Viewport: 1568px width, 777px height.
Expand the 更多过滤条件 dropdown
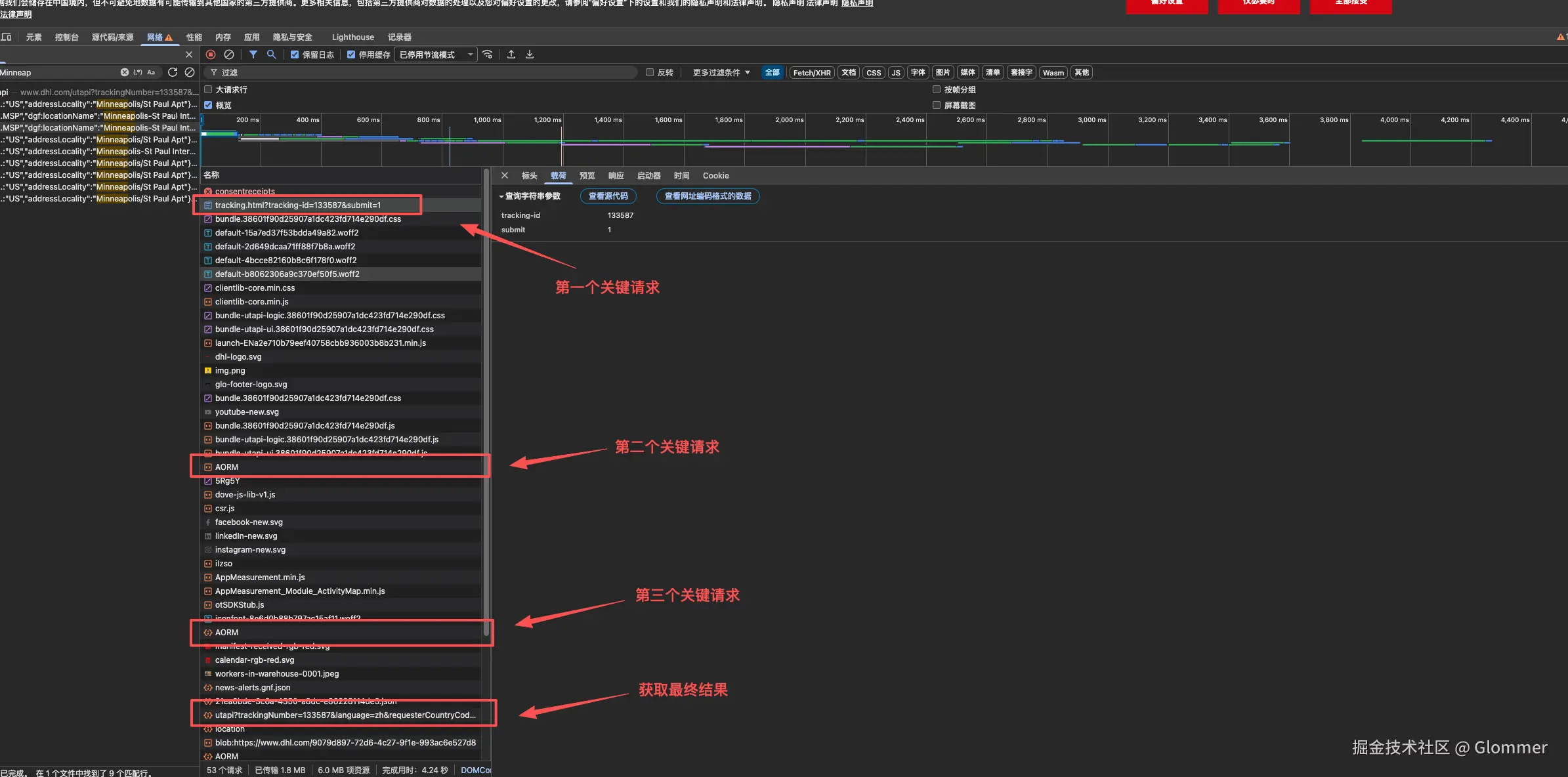[721, 72]
